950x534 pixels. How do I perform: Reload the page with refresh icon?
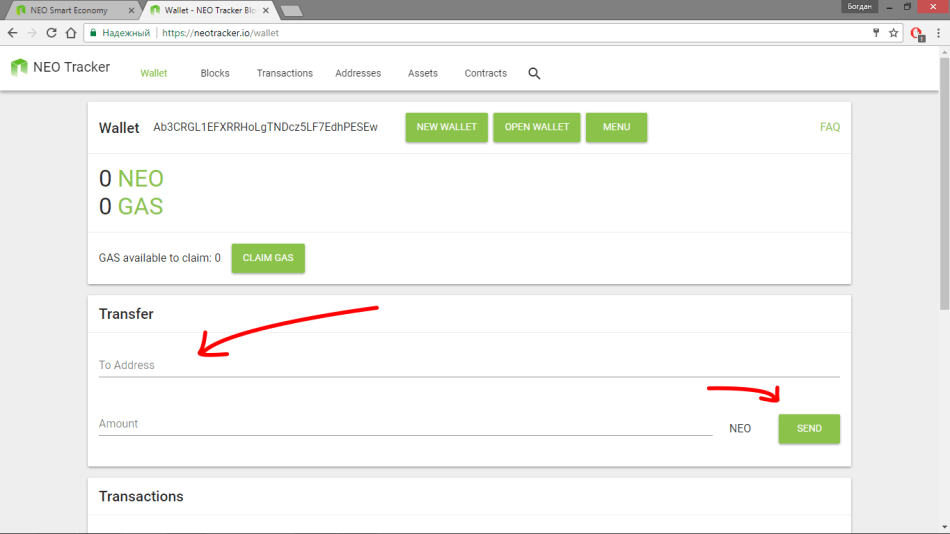(x=51, y=33)
